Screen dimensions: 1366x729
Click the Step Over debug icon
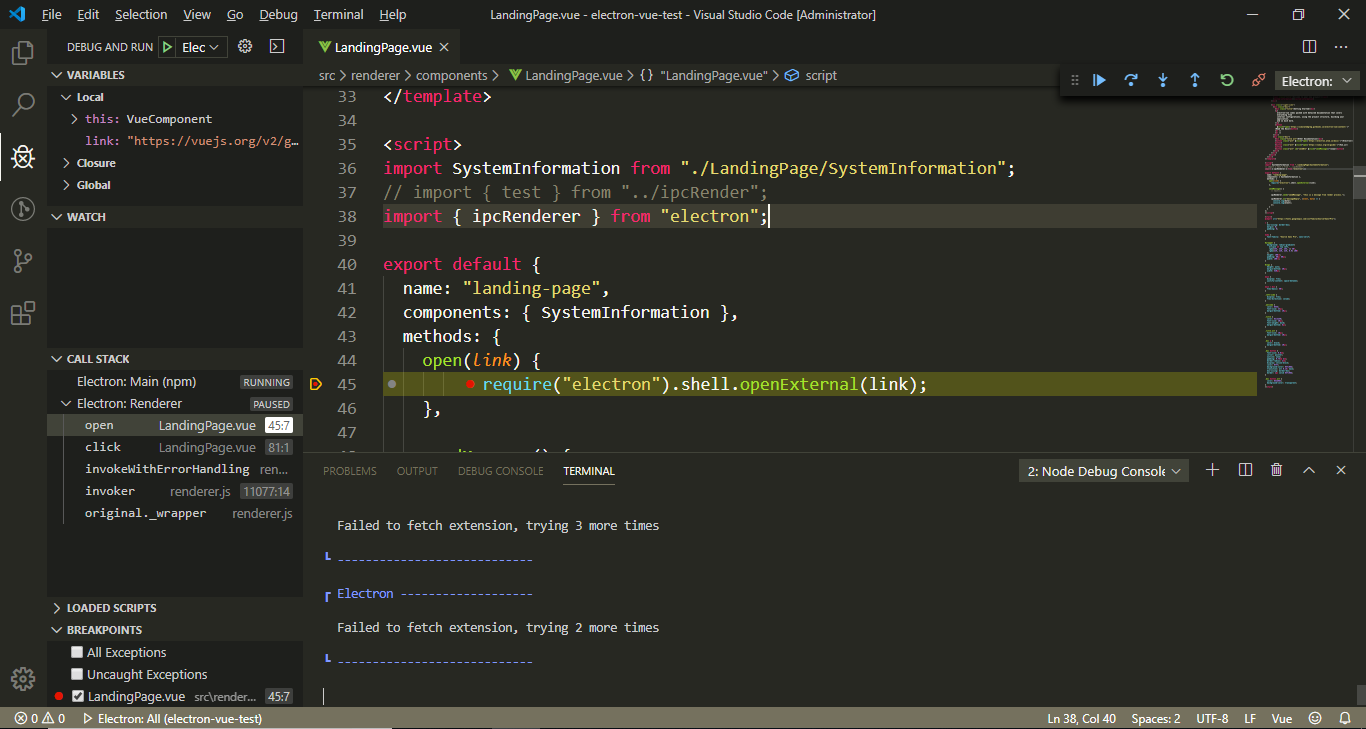(x=1131, y=80)
